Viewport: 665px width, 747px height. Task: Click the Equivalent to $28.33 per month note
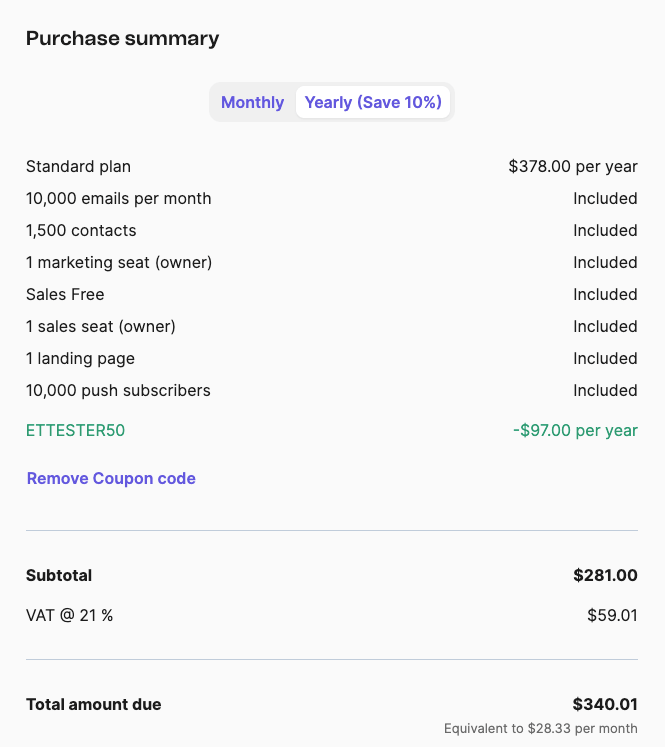540,728
